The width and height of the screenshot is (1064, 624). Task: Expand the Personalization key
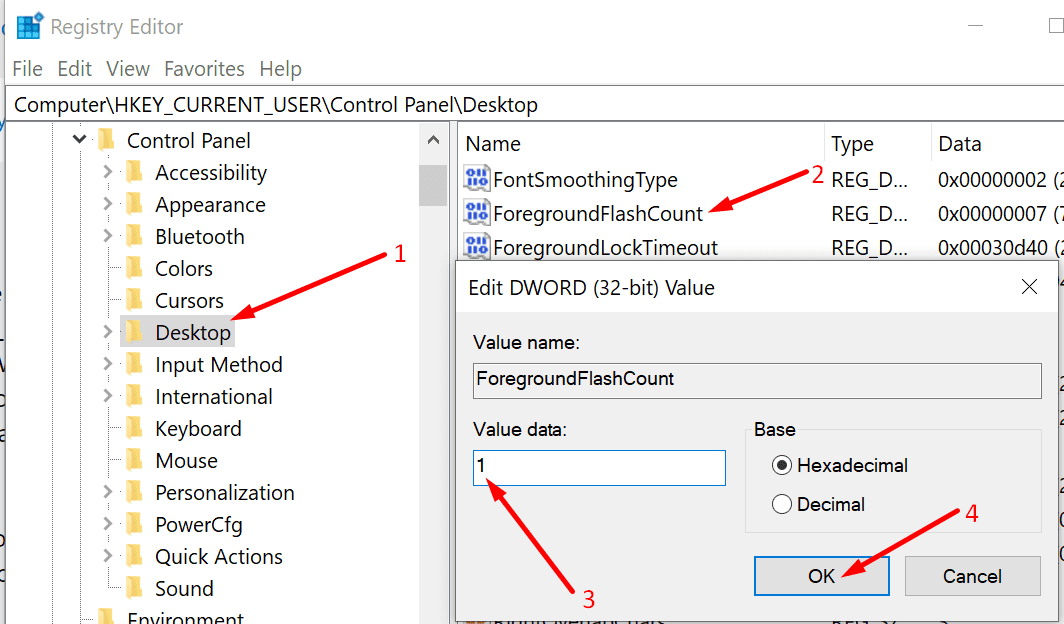click(107, 492)
